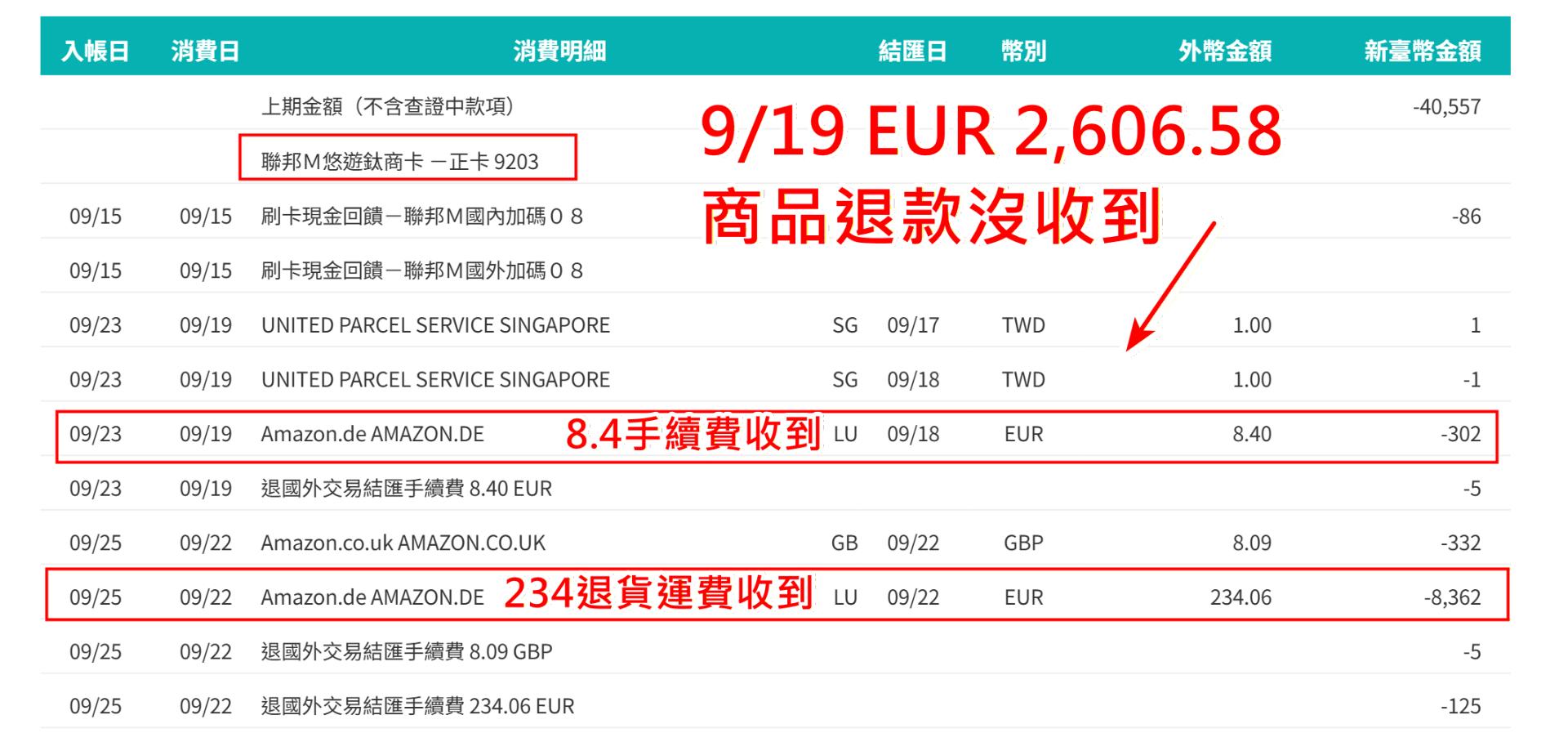This screenshot has height=733, width=1568.
Task: Click the red 8.4手續費收到 annotation
Action: pyautogui.click(x=693, y=434)
